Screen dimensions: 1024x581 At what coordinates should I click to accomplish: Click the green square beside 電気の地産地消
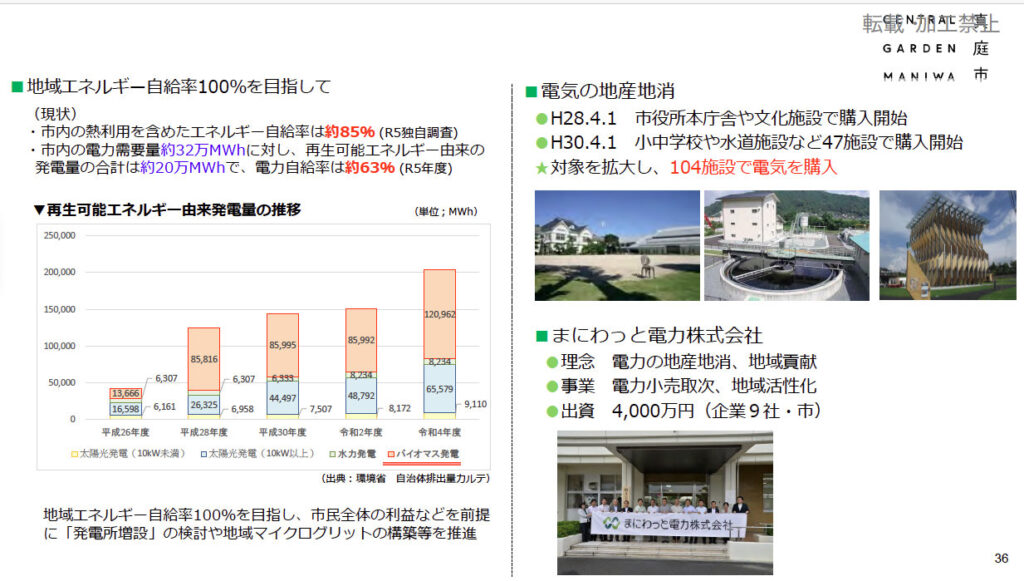[x=531, y=92]
